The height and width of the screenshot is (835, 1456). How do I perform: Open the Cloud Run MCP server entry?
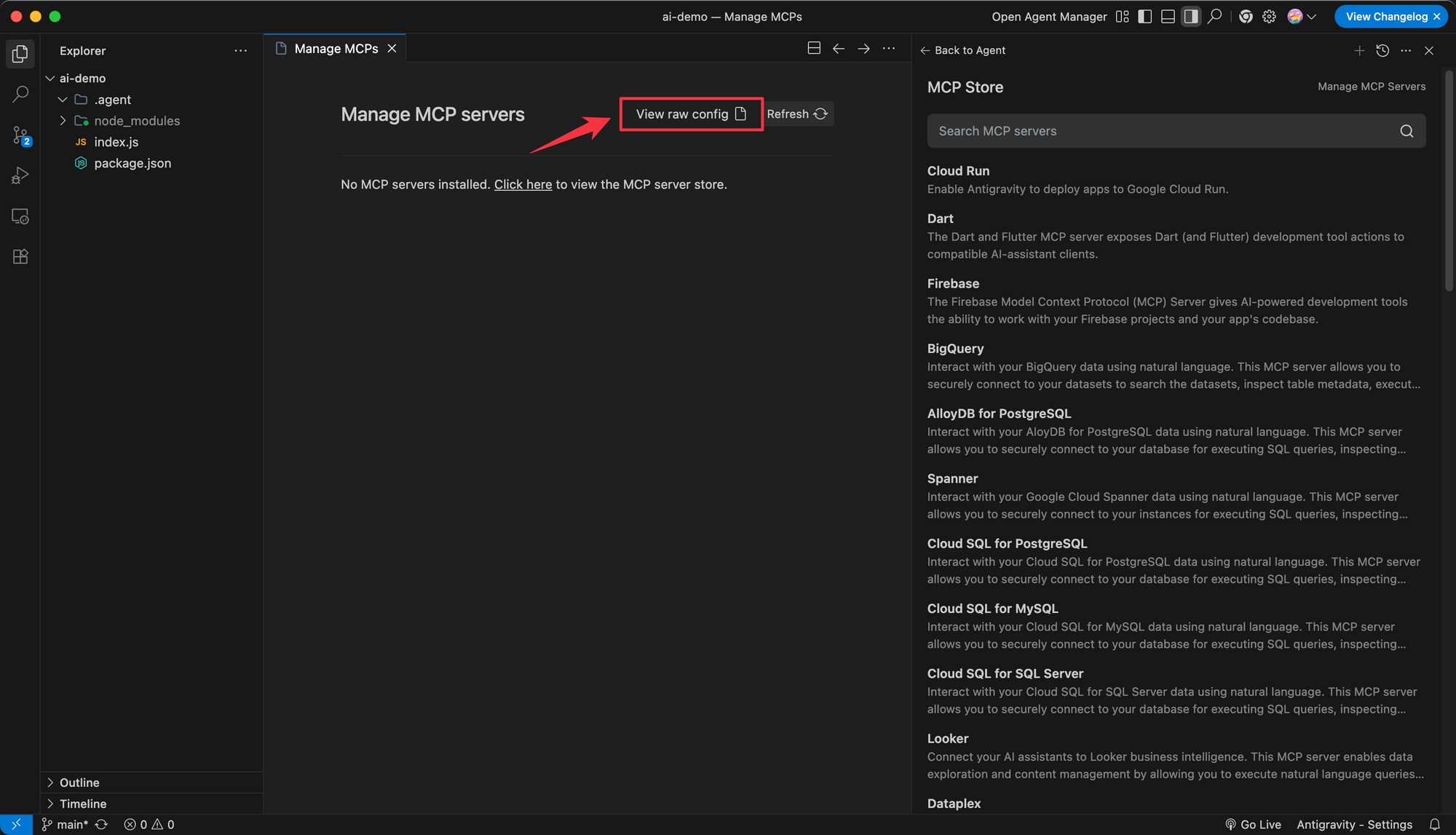[958, 171]
